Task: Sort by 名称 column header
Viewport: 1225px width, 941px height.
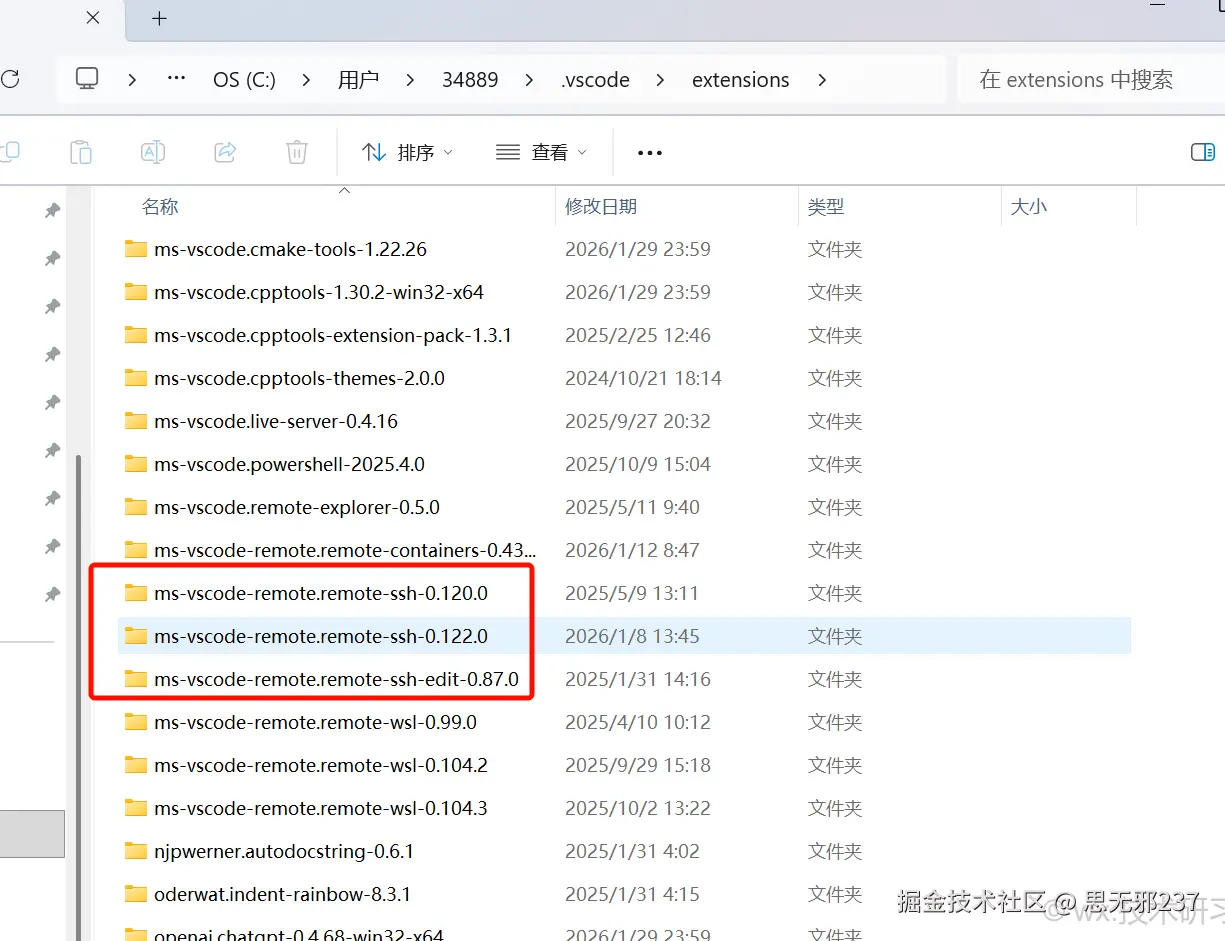Action: (160, 207)
